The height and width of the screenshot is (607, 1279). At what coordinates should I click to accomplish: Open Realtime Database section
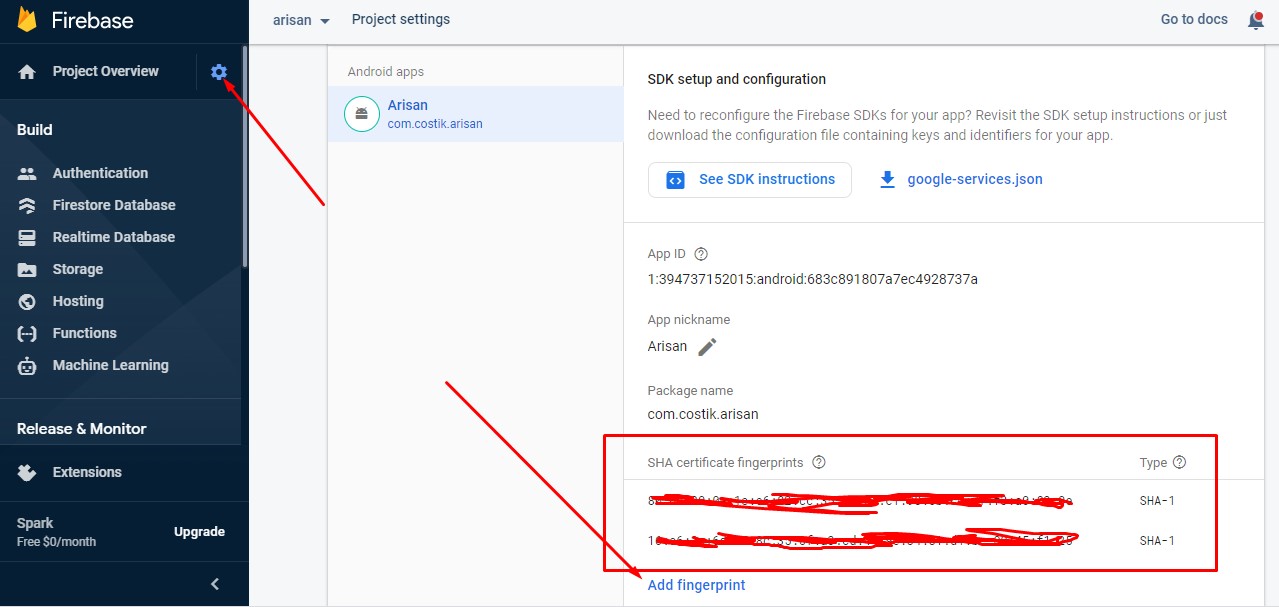pos(114,237)
